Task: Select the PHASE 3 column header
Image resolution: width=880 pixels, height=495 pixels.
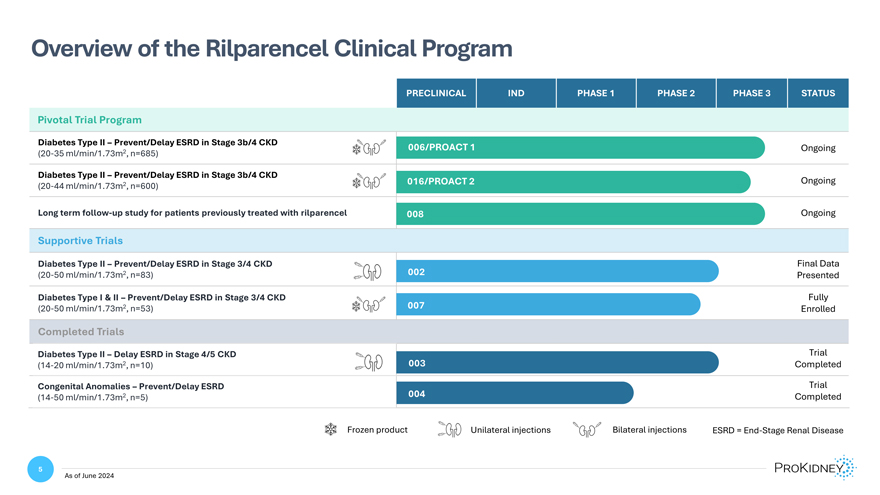Action: tap(752, 93)
